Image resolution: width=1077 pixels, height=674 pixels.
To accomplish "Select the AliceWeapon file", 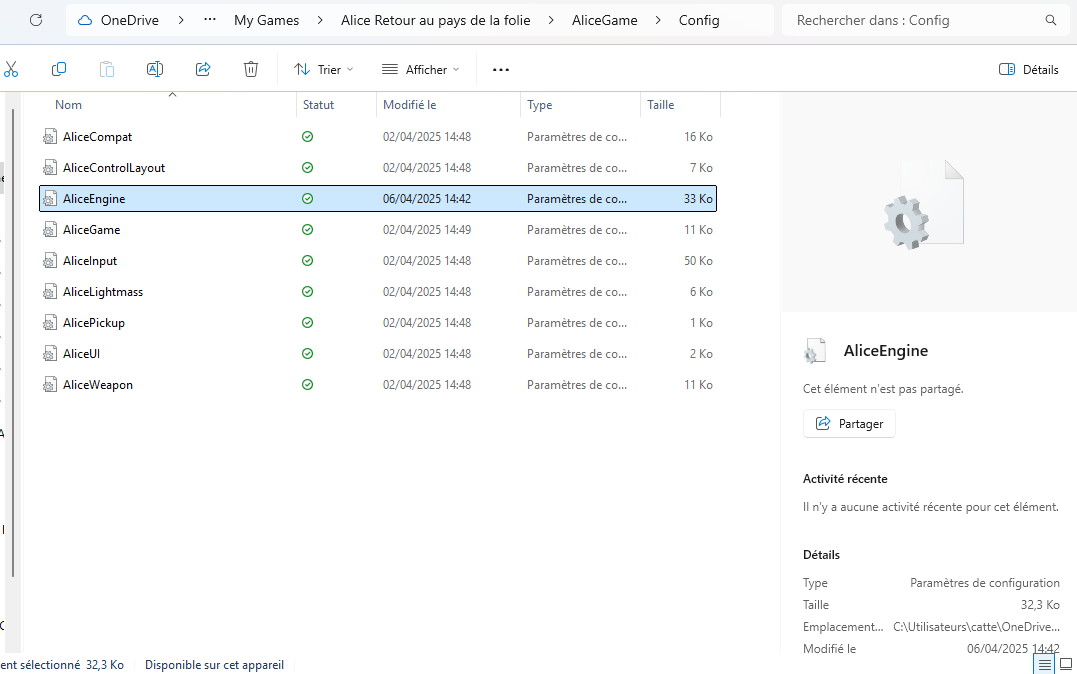I will point(97,385).
